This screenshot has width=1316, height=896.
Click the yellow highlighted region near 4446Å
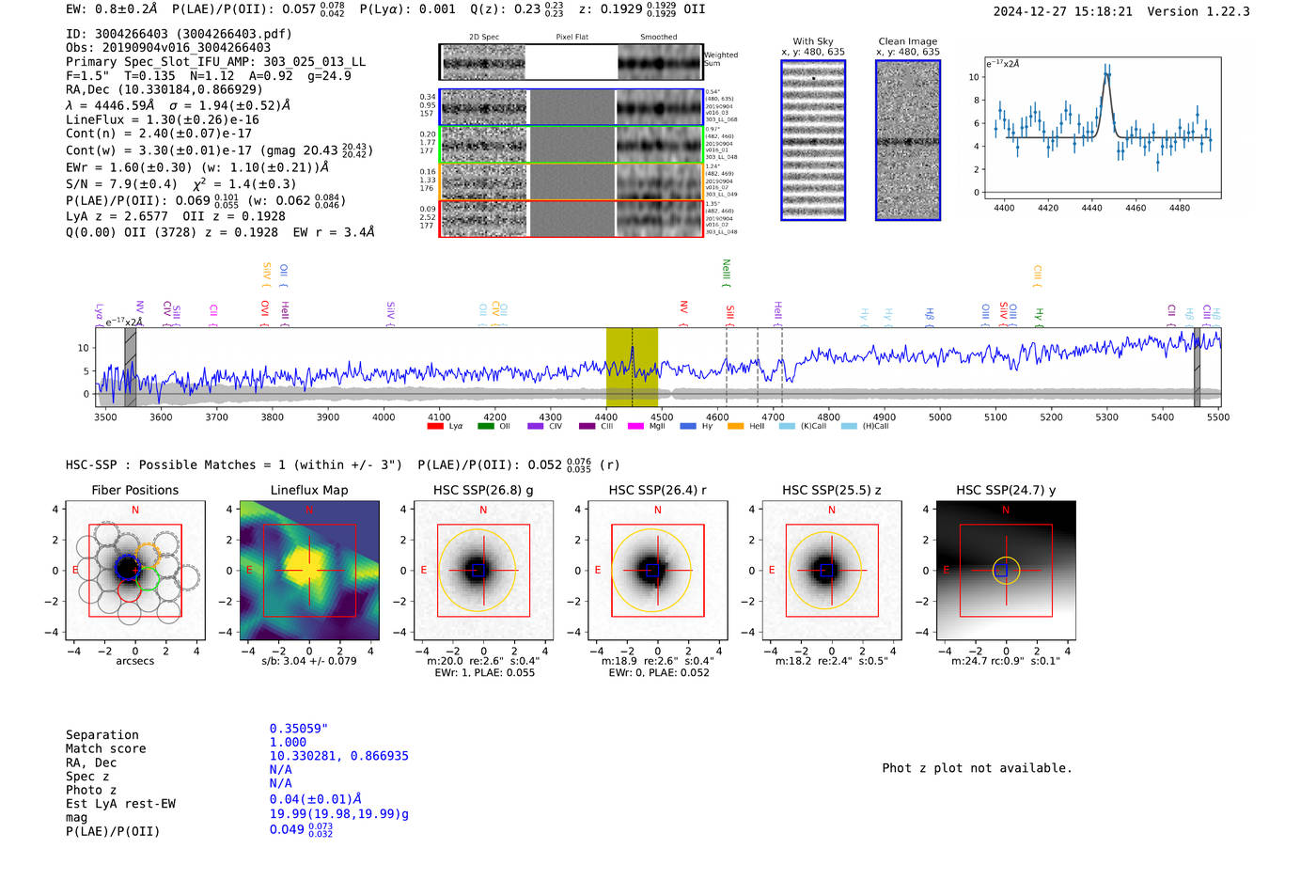click(x=632, y=368)
